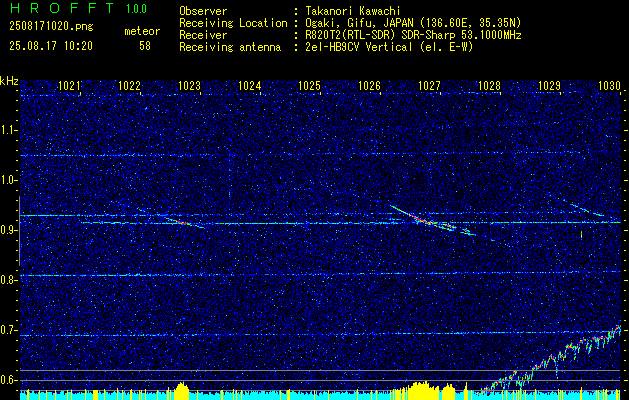Click the HROFFT title text

[63, 8]
